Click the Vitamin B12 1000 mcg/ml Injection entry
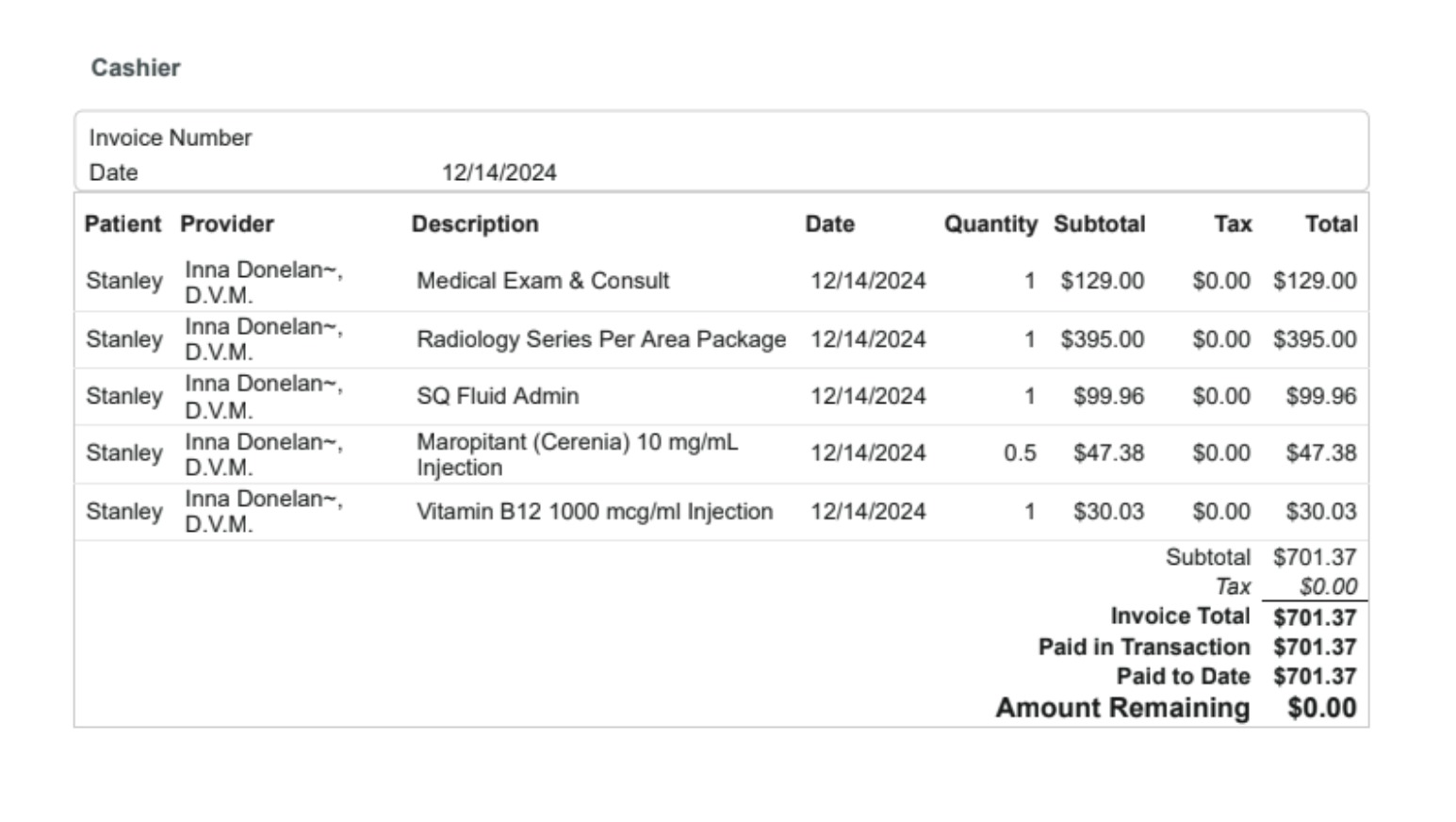Viewport: 1456px width, 822px height. (x=595, y=512)
